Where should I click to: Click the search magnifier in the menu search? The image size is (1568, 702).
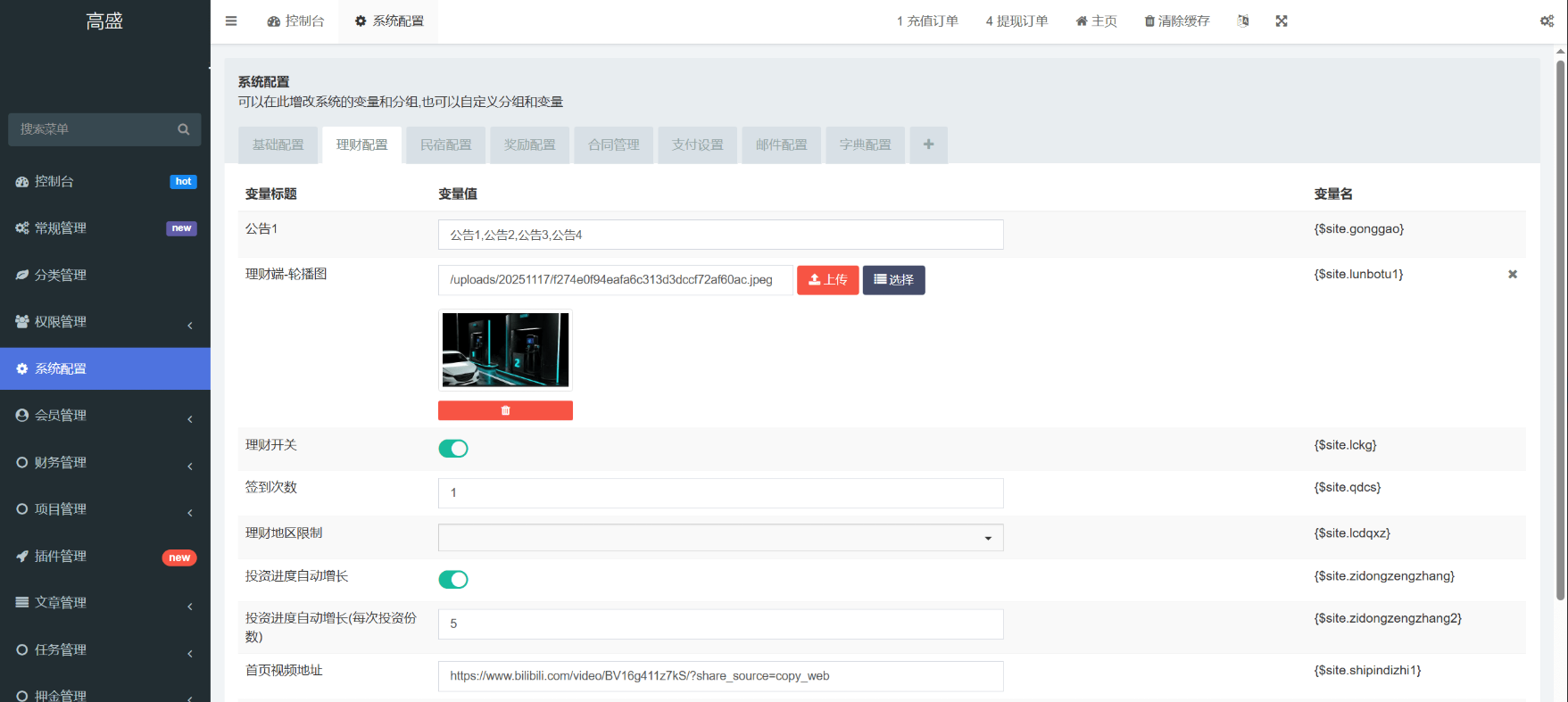pos(184,129)
